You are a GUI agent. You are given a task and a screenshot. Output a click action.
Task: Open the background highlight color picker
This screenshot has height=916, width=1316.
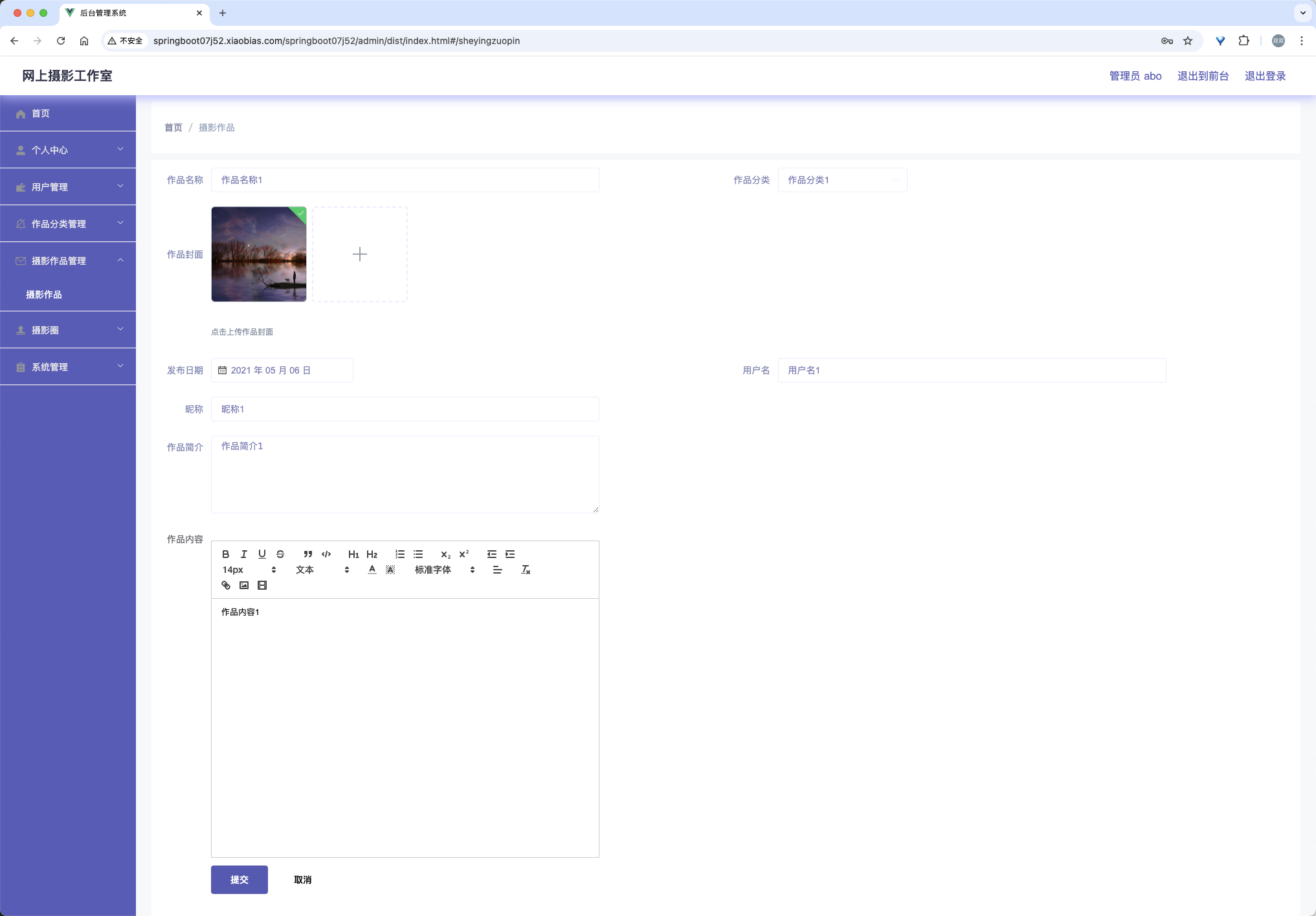tap(390, 570)
